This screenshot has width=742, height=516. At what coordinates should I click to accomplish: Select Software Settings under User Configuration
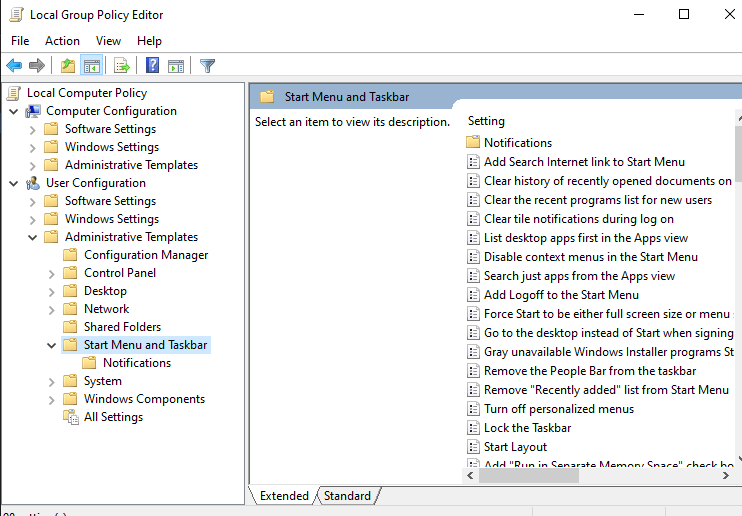click(x=110, y=201)
